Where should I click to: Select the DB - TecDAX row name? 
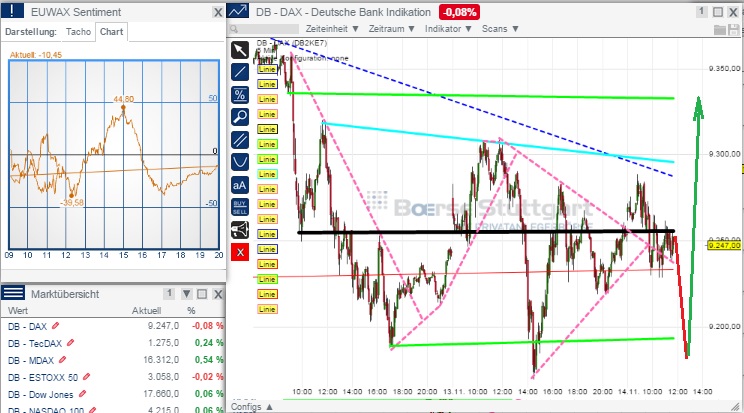35,343
